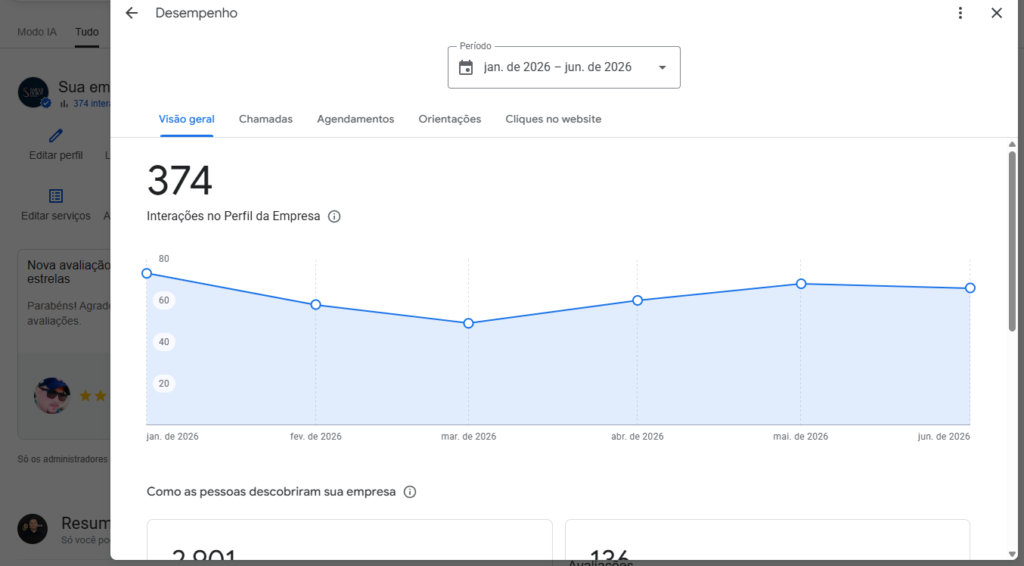
Task: Click the 60 y-axis label on chart
Action: click(164, 300)
